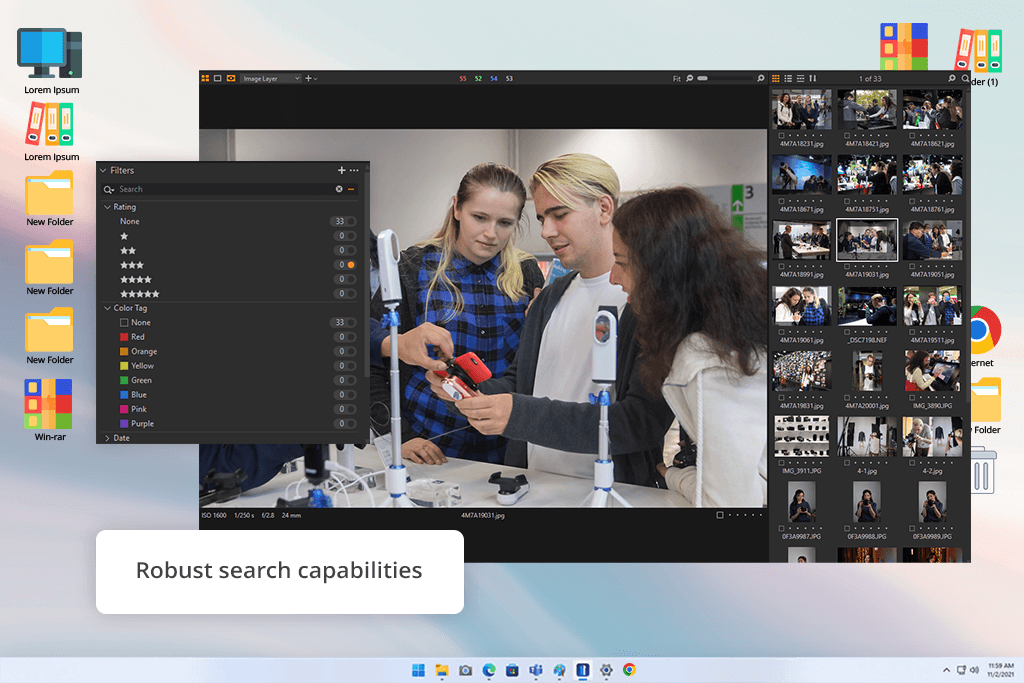
Task: Tick the checkbox under 4M7A18421.jpg thumbnail
Action: [x=847, y=136]
